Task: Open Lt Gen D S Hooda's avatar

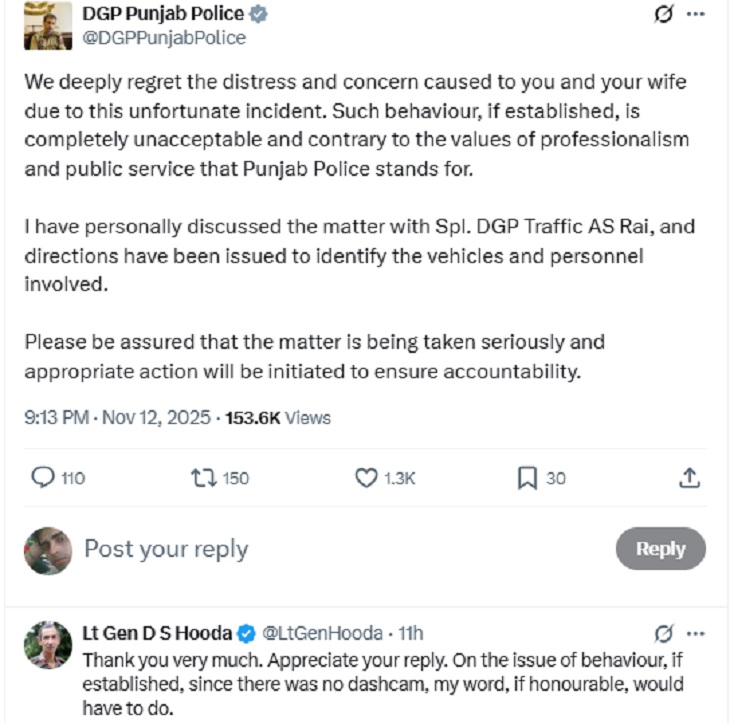Action: [x=48, y=645]
